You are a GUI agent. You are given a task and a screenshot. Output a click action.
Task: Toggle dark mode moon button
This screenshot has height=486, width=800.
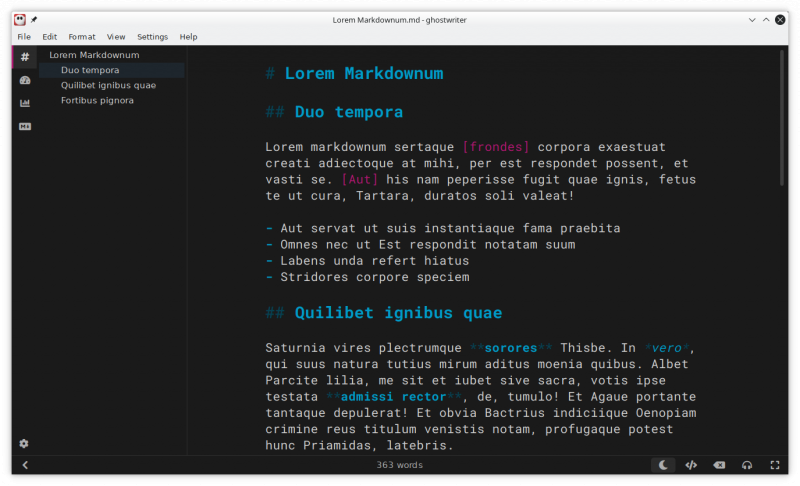[663, 465]
